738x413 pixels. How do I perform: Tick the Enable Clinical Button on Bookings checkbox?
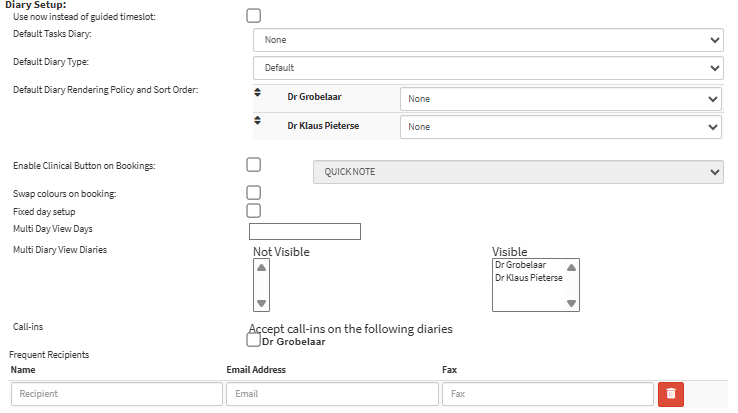pyautogui.click(x=254, y=164)
